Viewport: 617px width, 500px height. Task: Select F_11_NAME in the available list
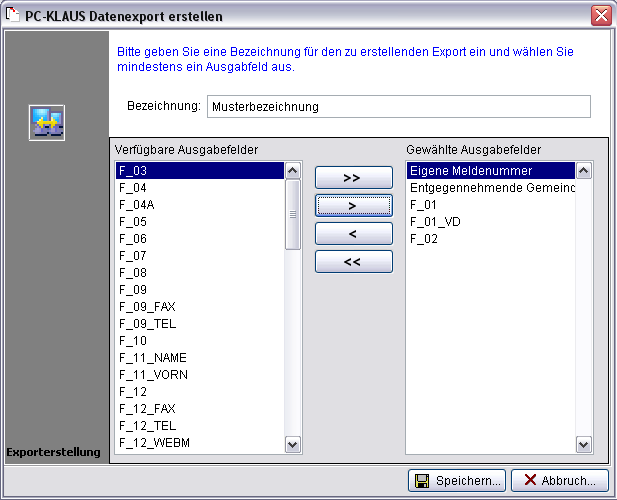coord(199,358)
